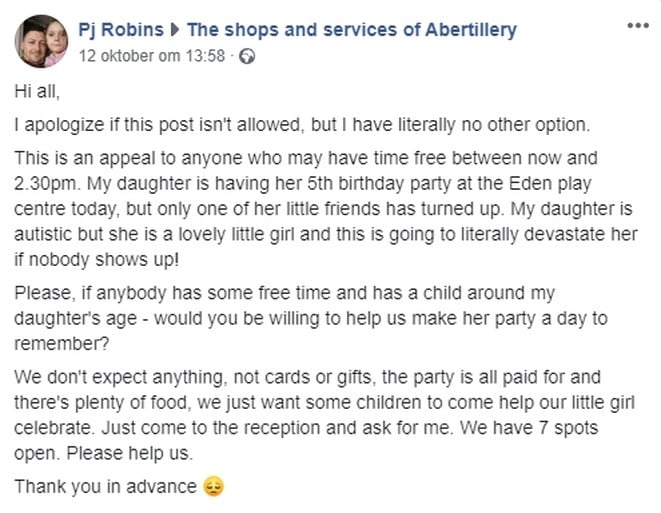Visit The shops and services of Abertillery group

tap(352, 30)
